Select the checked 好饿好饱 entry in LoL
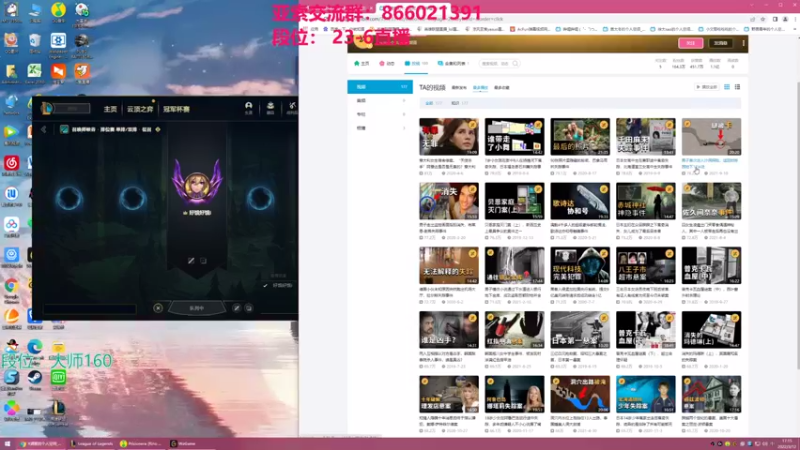 pos(279,286)
